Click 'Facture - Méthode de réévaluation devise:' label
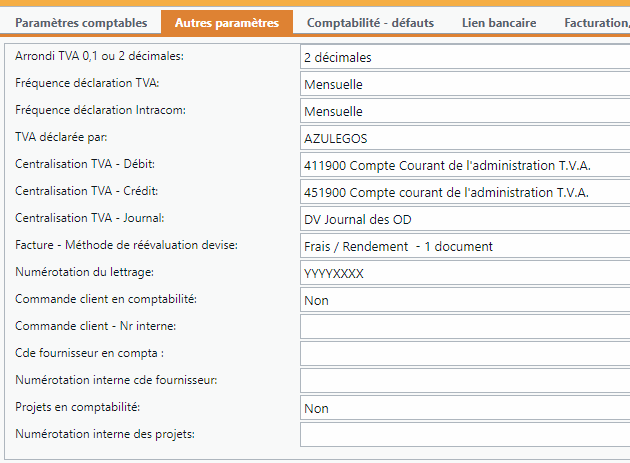The height and width of the screenshot is (463, 630). [x=126, y=245]
